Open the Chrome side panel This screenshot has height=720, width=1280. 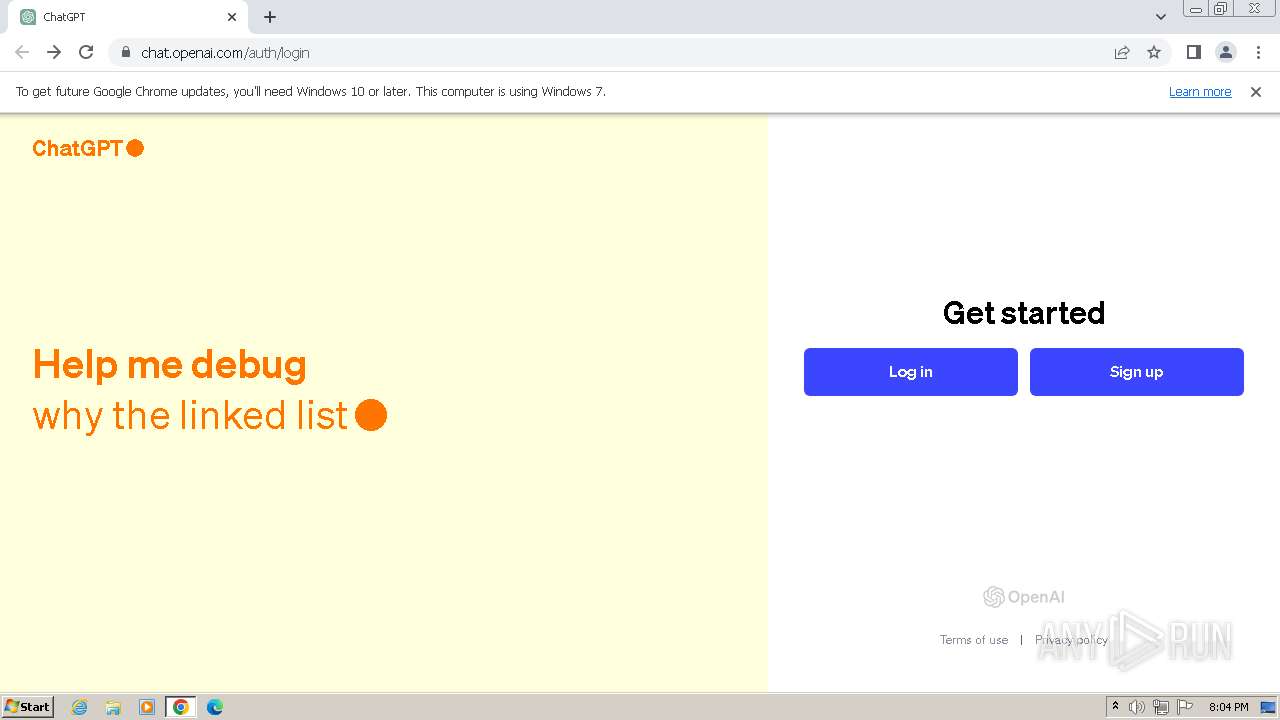pos(1193,53)
